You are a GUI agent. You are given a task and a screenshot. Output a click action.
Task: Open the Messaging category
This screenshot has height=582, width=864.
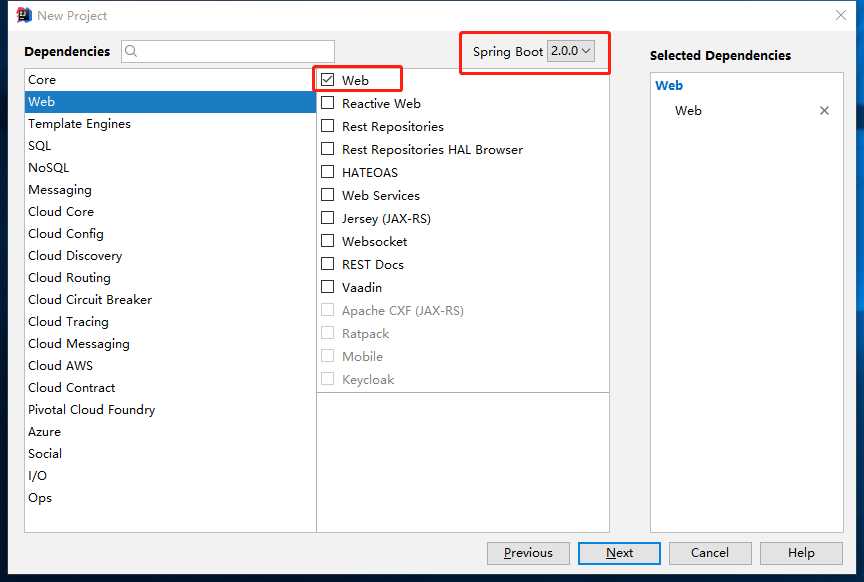[170, 190]
